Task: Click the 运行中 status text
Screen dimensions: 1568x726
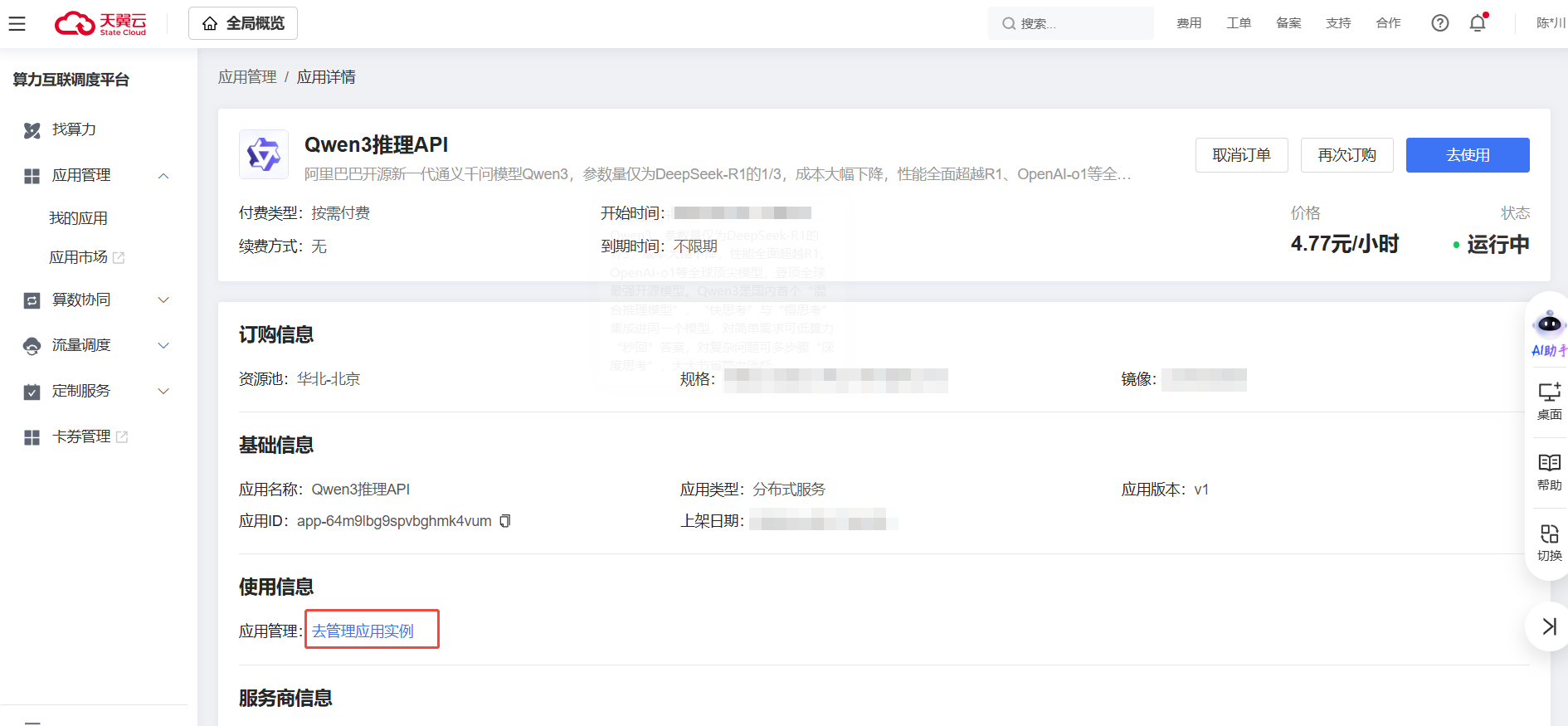Action: [1497, 244]
